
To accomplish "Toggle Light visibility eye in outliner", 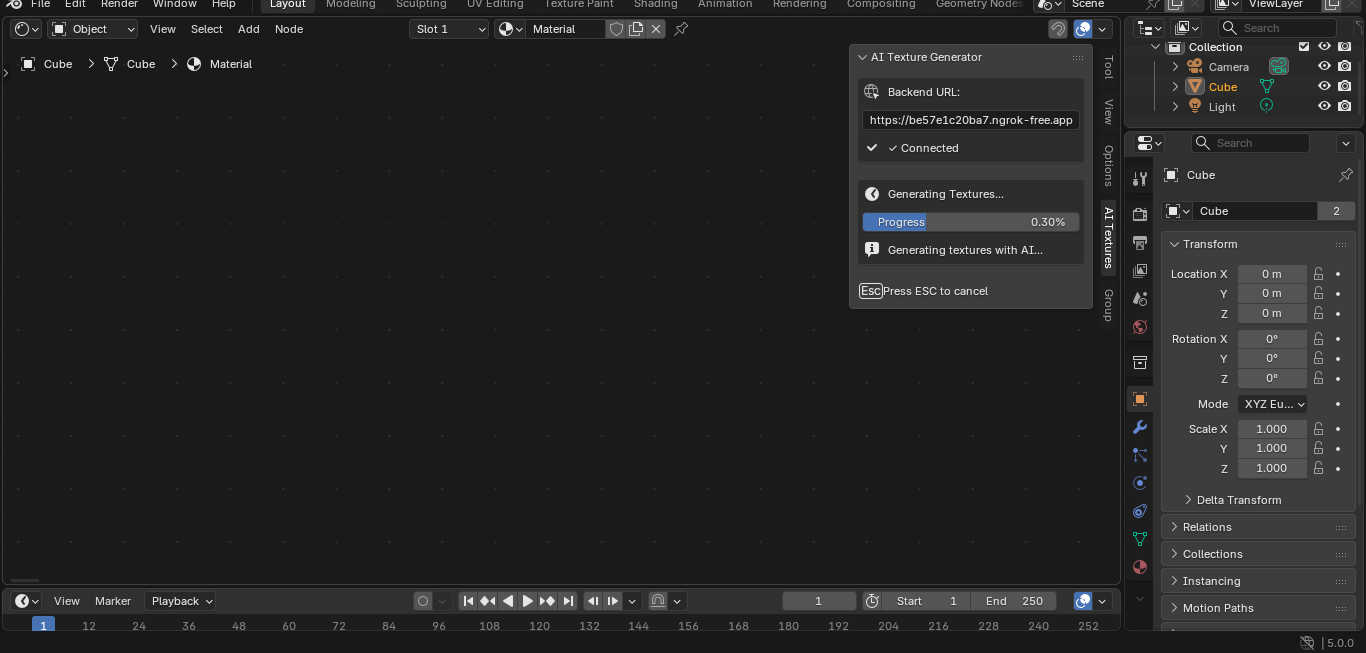I will click(1324, 106).
